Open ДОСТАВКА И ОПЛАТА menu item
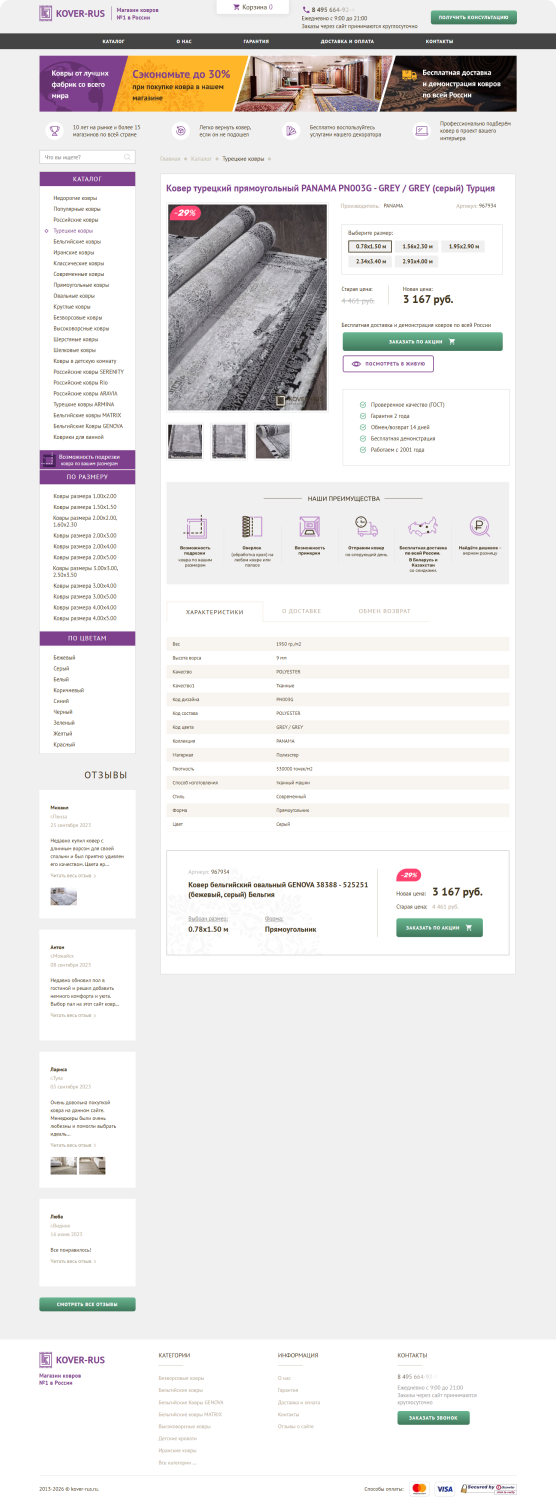This screenshot has height=1508, width=556. pyautogui.click(x=346, y=42)
